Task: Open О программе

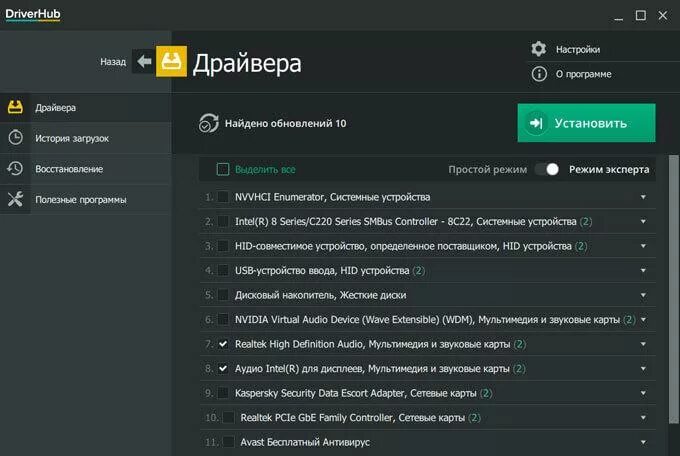Action: point(583,74)
